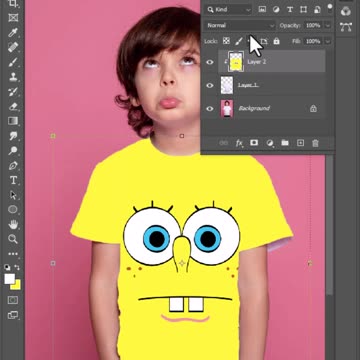The height and width of the screenshot is (360, 360).
Task: Select the Zoom magnifier tool
Action: (13, 239)
